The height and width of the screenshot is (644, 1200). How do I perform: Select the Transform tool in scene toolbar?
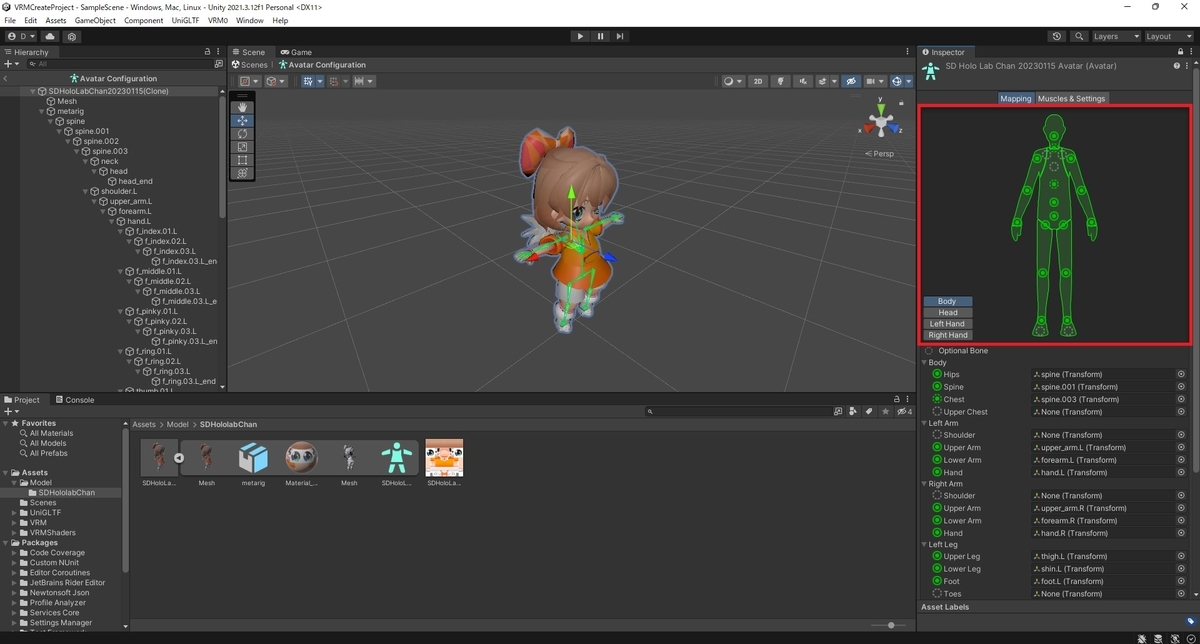[x=242, y=173]
